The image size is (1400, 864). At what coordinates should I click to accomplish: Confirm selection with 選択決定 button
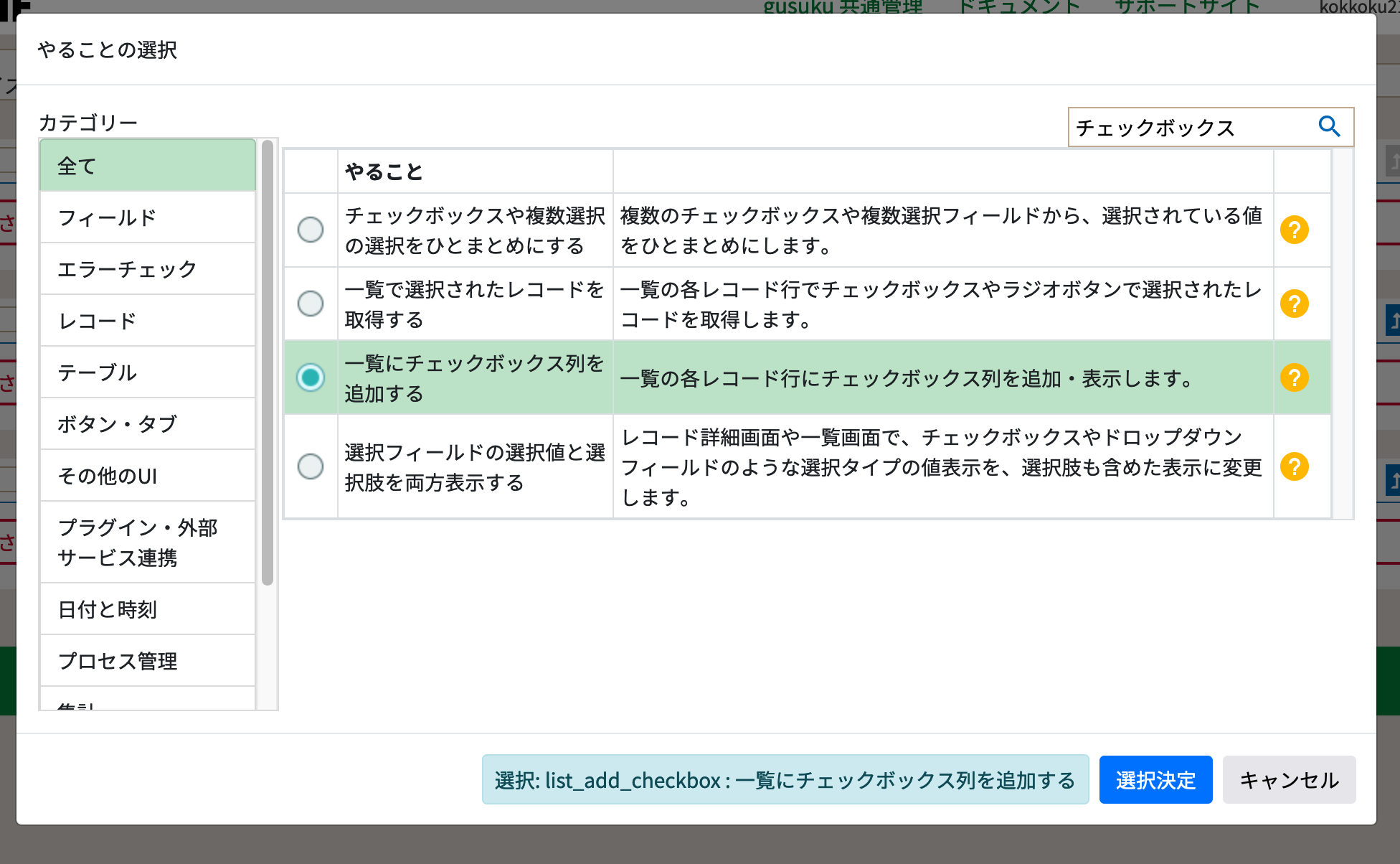pyautogui.click(x=1155, y=779)
